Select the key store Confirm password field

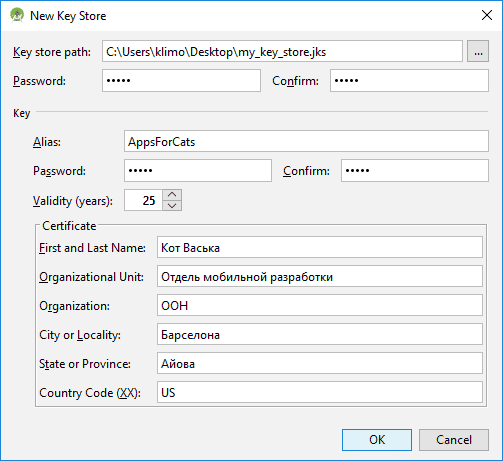coord(409,80)
